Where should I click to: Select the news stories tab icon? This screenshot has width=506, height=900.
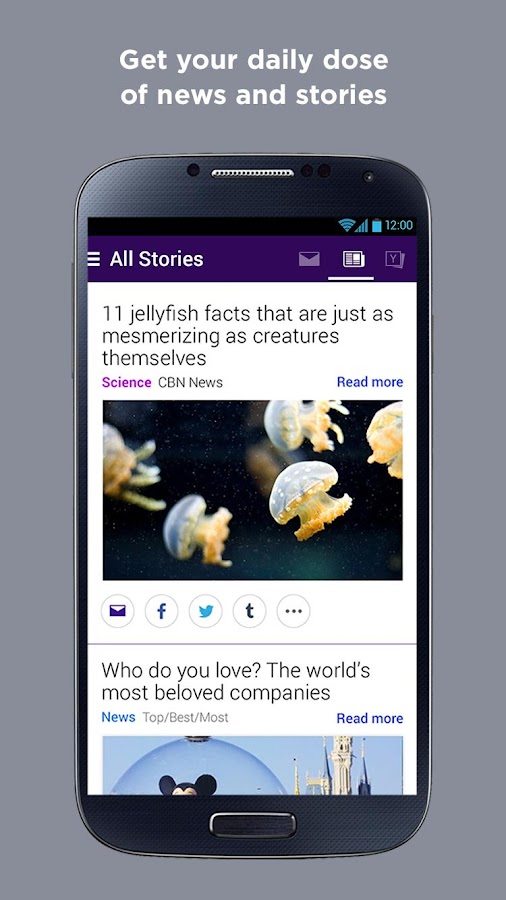coord(353,259)
